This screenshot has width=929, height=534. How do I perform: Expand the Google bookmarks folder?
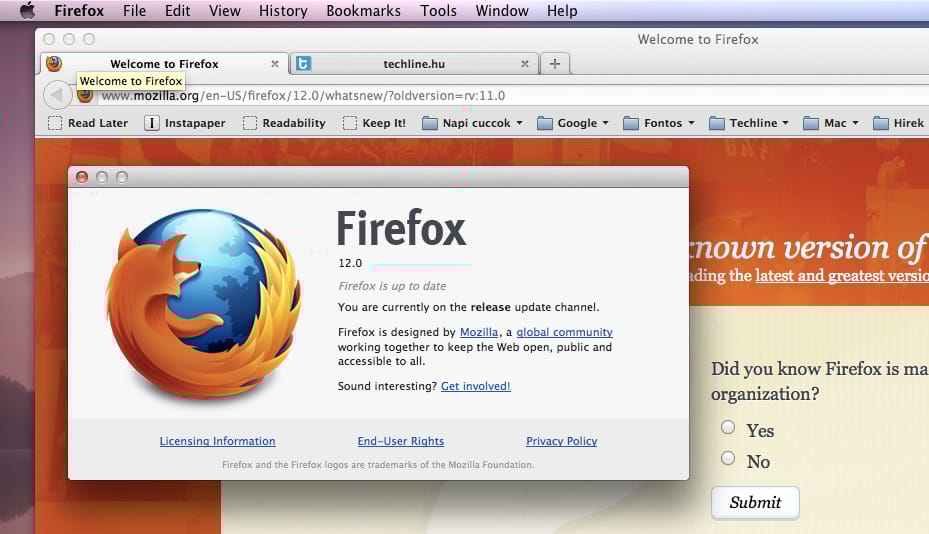572,123
